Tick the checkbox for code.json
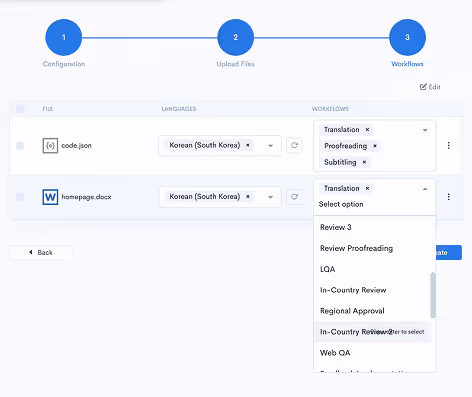472x397 pixels. pos(20,146)
